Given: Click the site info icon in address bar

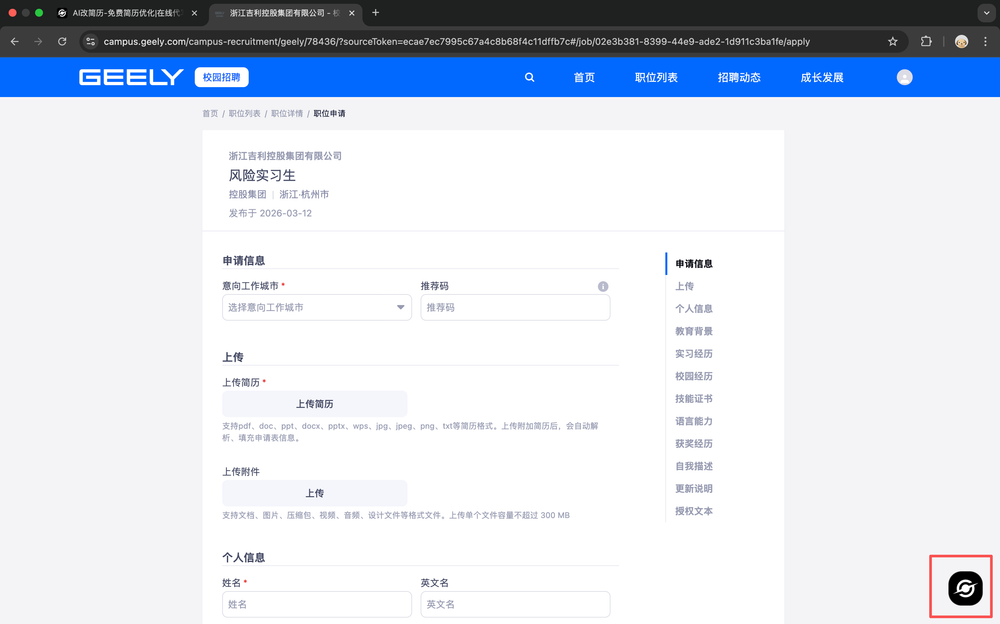Looking at the screenshot, I should click(x=90, y=42).
